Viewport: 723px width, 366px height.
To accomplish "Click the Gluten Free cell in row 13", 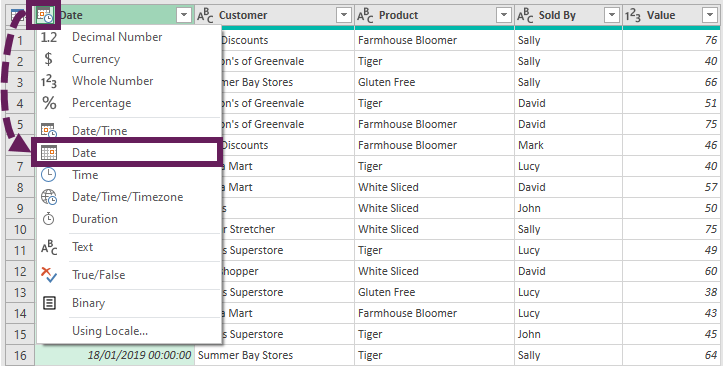I will click(x=434, y=292).
